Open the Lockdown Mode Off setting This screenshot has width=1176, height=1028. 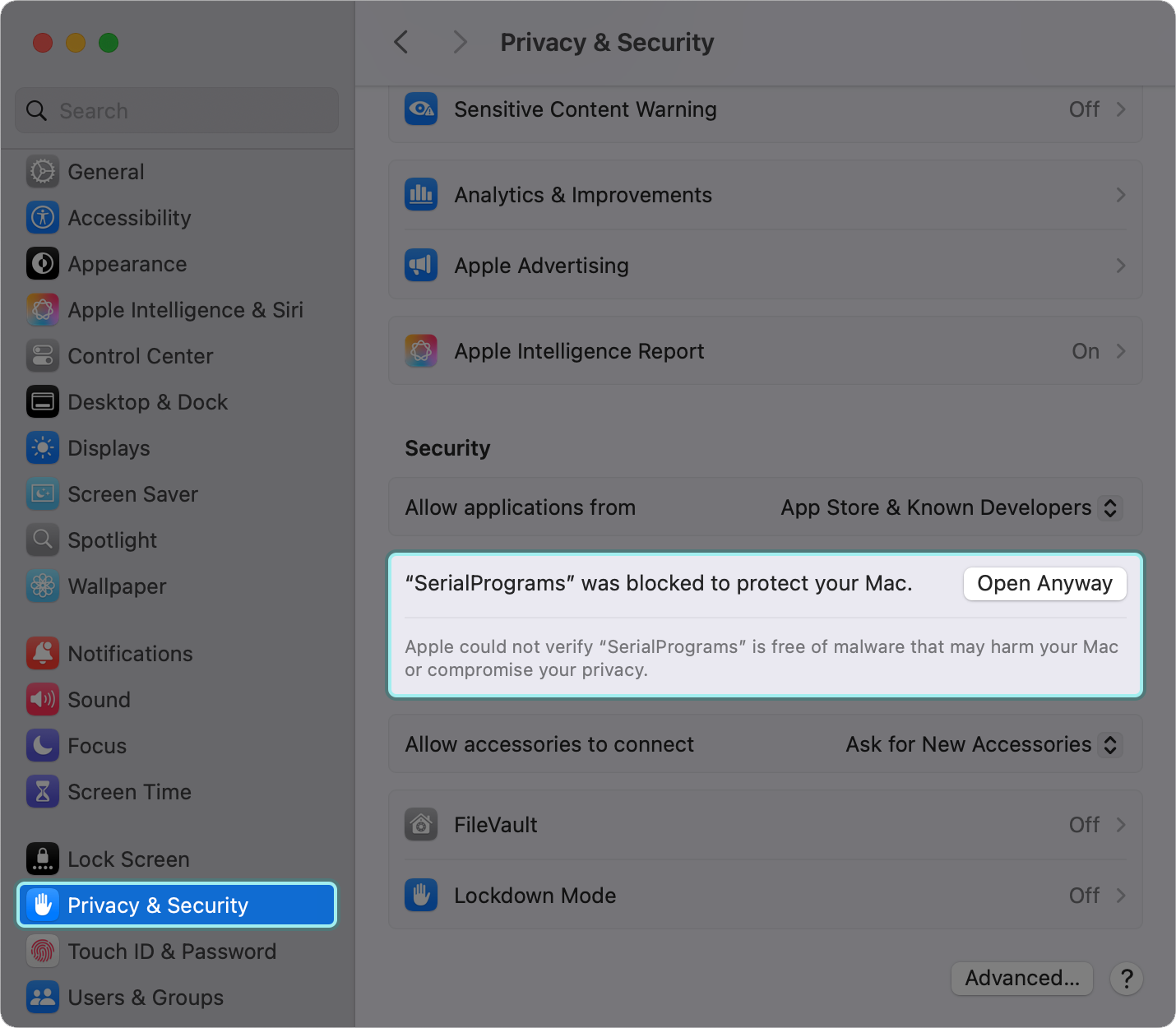[1095, 896]
